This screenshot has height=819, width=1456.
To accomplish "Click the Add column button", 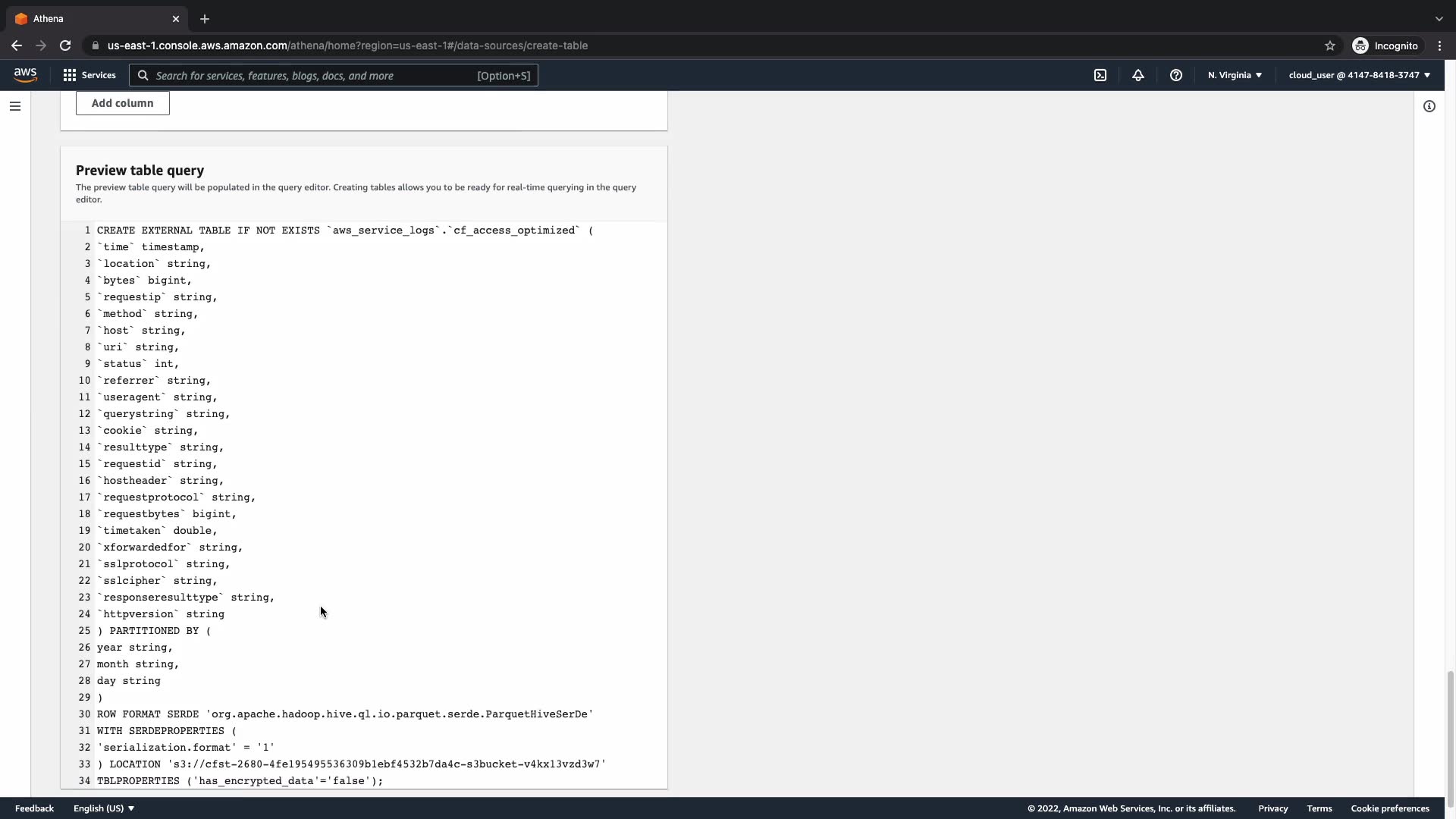I will [x=122, y=103].
